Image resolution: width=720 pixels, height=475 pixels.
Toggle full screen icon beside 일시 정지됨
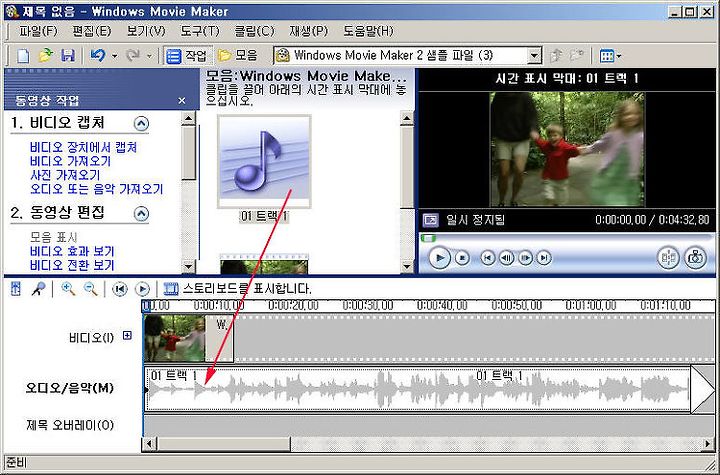click(430, 220)
